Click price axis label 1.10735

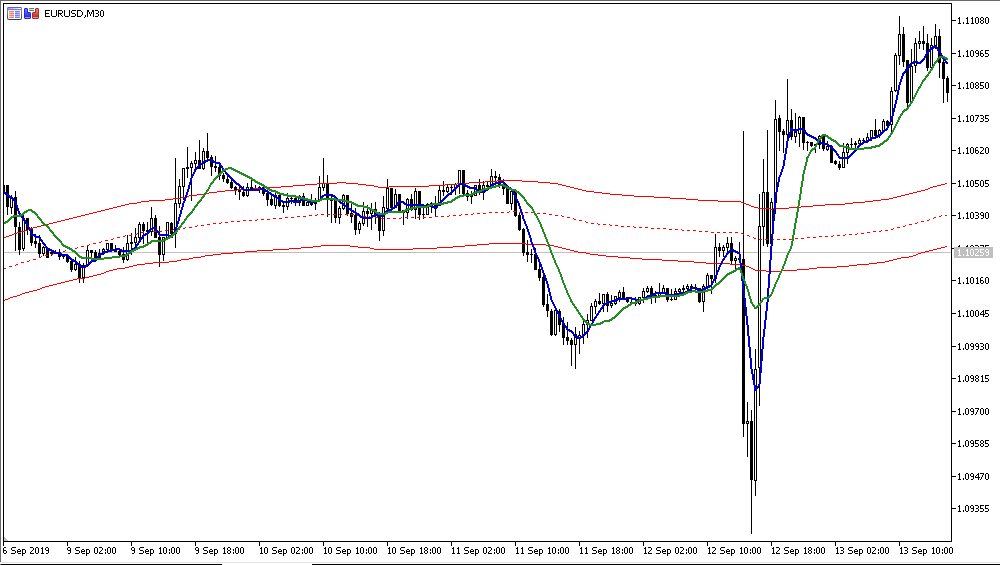[973, 119]
